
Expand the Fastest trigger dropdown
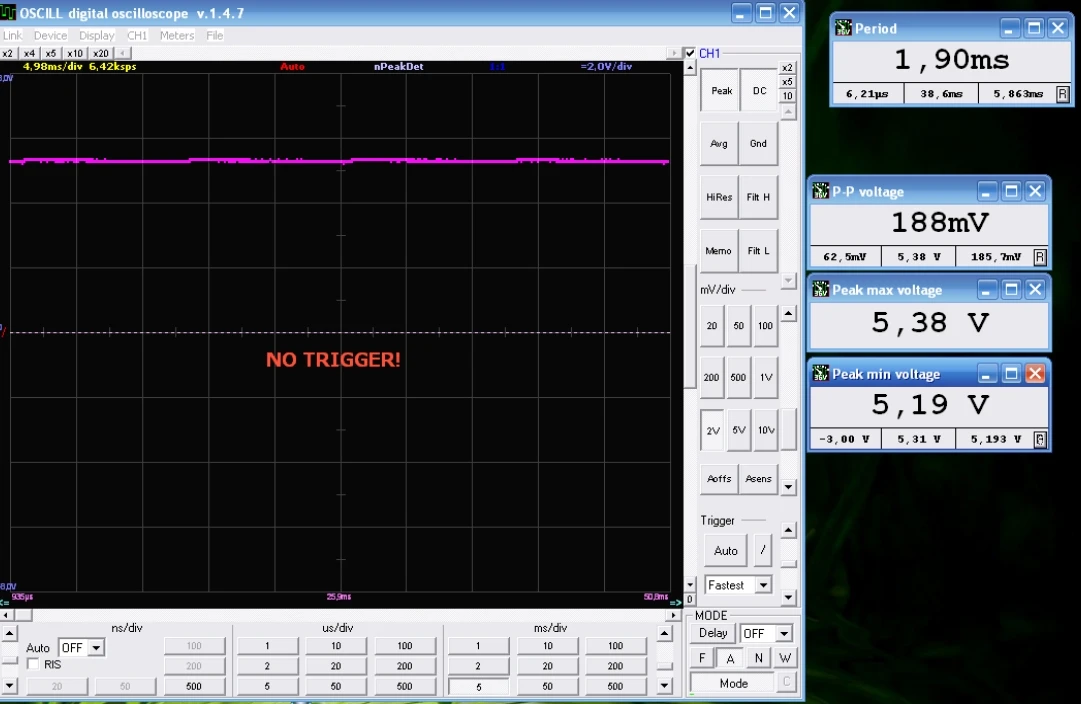click(x=763, y=585)
